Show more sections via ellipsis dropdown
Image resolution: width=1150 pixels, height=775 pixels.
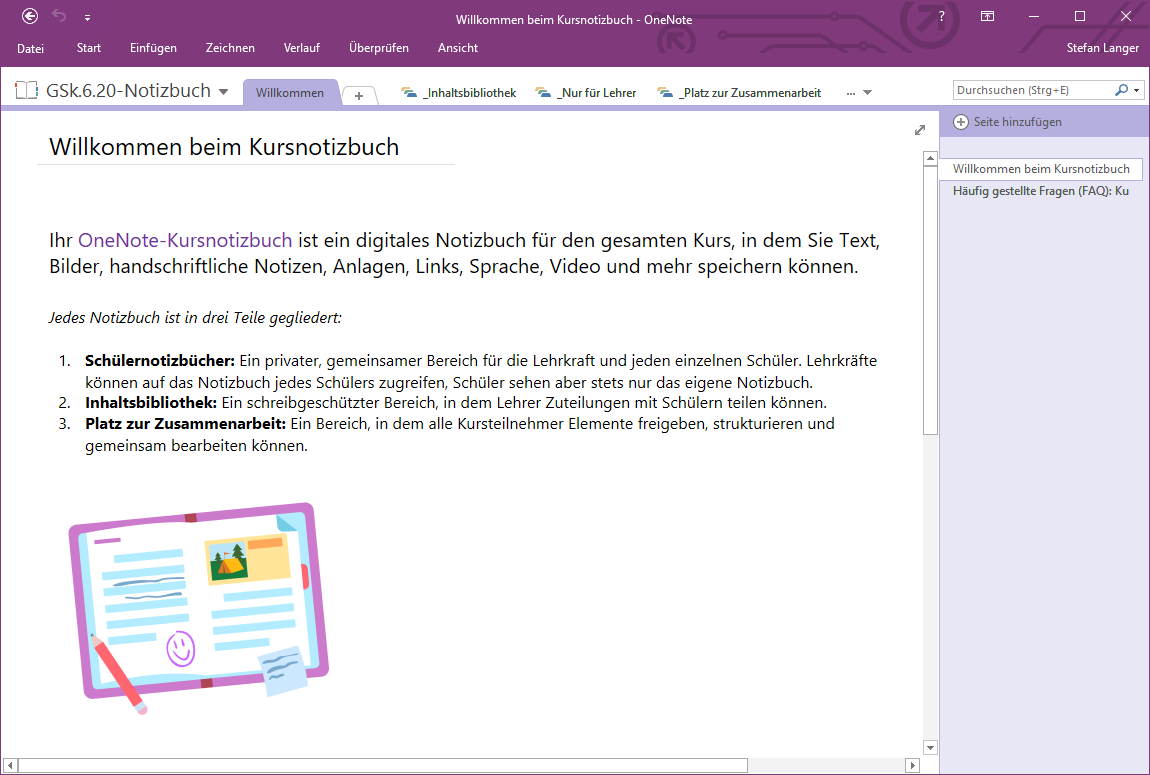(x=859, y=93)
